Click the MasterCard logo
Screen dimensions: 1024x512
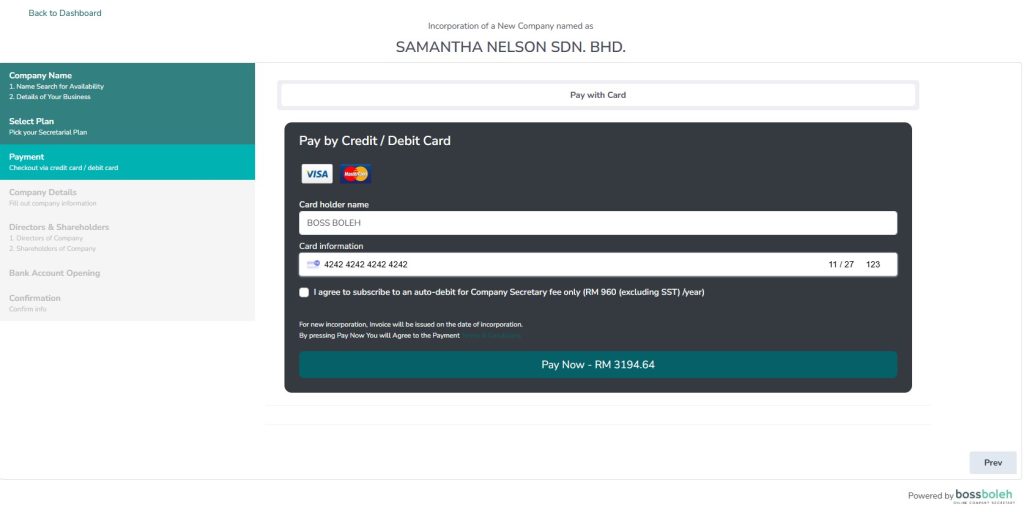(x=355, y=174)
